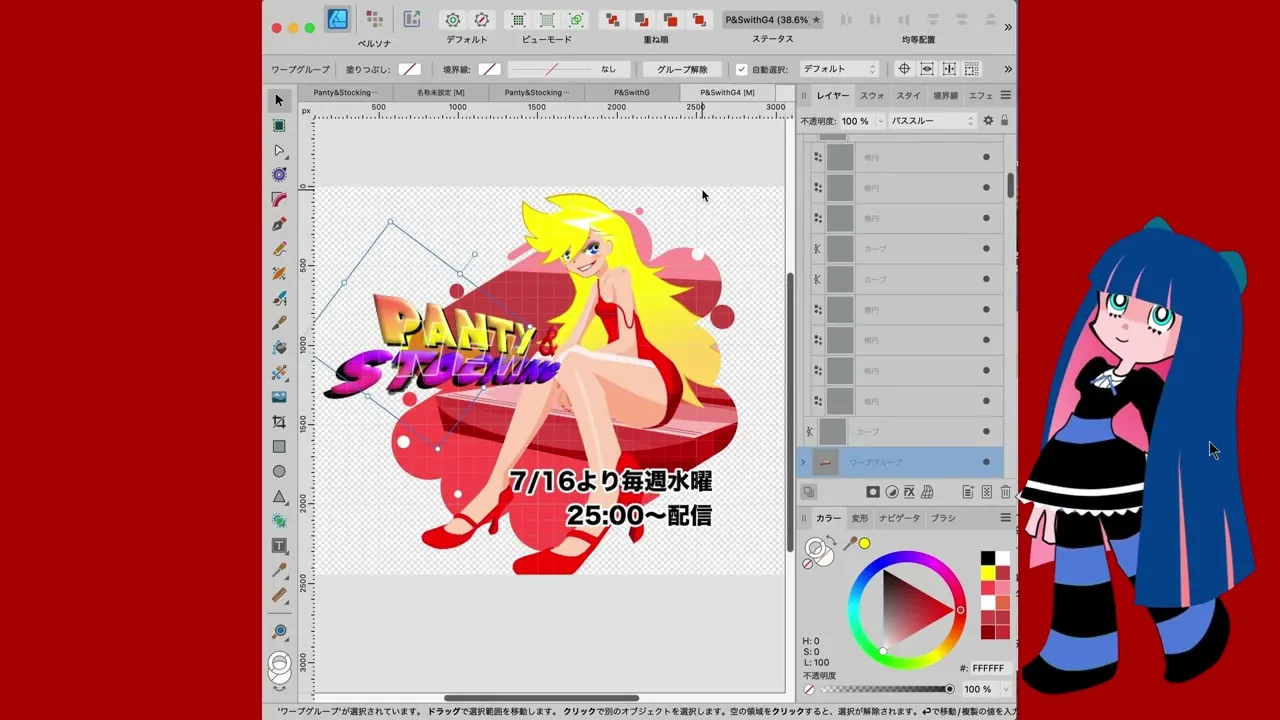1280x720 pixels.
Task: Select the Pen tool
Action: coord(279,224)
